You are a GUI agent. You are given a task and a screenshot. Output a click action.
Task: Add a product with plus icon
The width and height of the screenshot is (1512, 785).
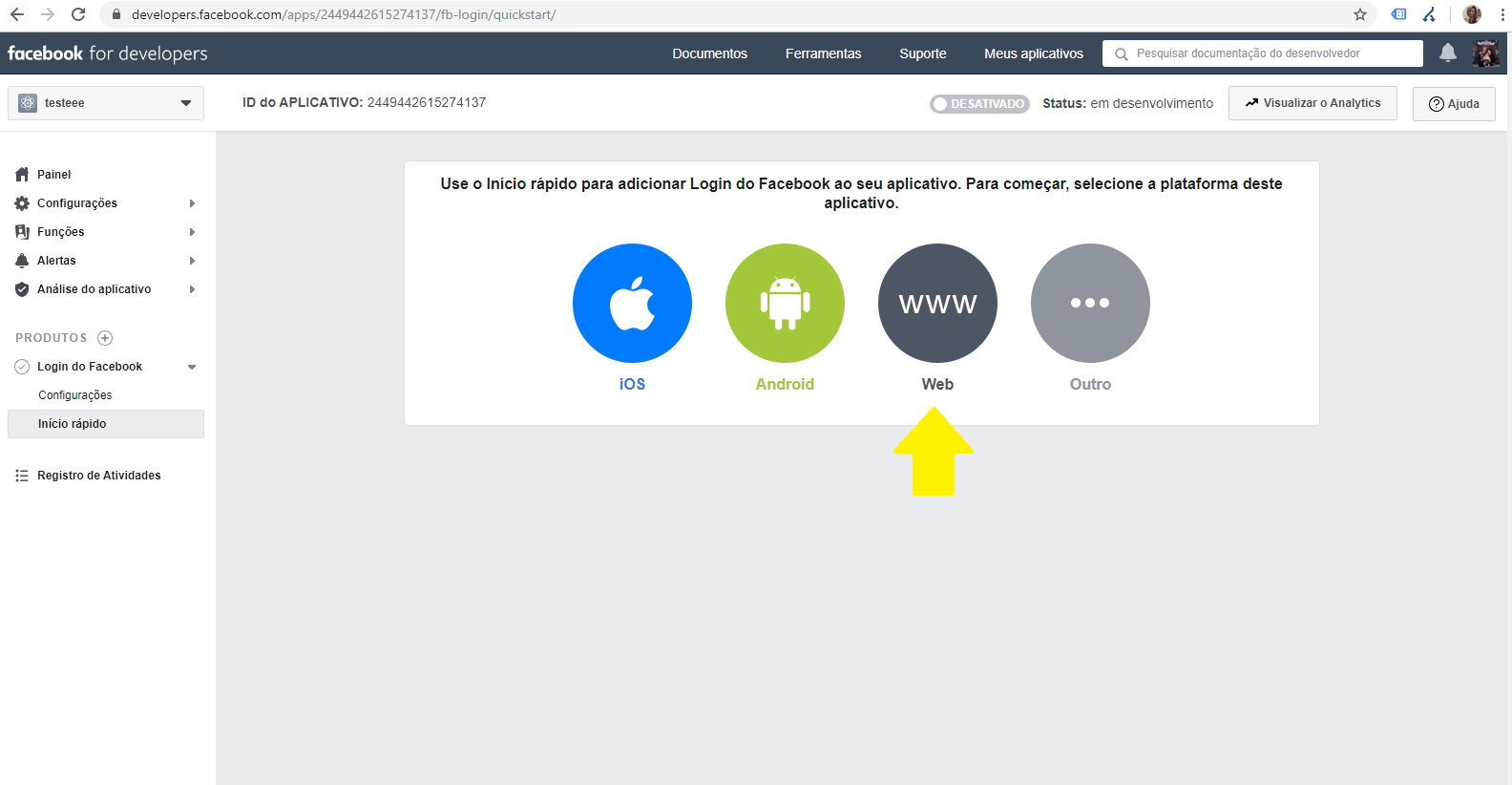click(x=105, y=338)
